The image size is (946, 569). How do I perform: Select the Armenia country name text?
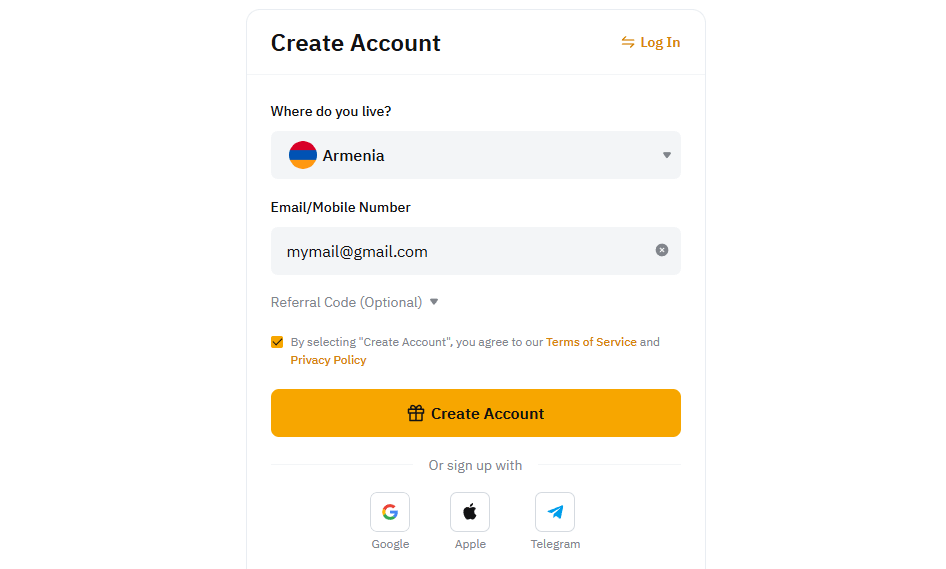353,156
